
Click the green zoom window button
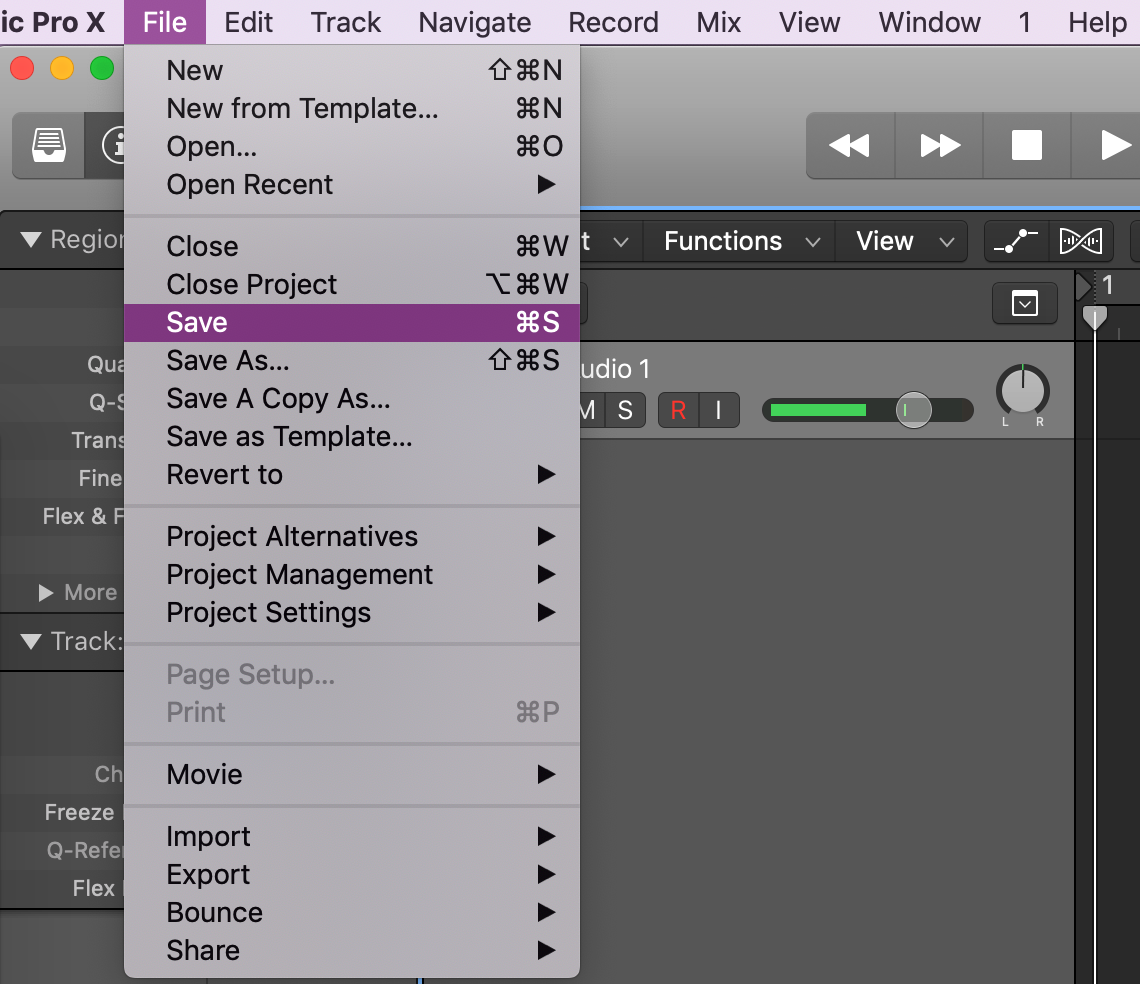click(x=102, y=68)
